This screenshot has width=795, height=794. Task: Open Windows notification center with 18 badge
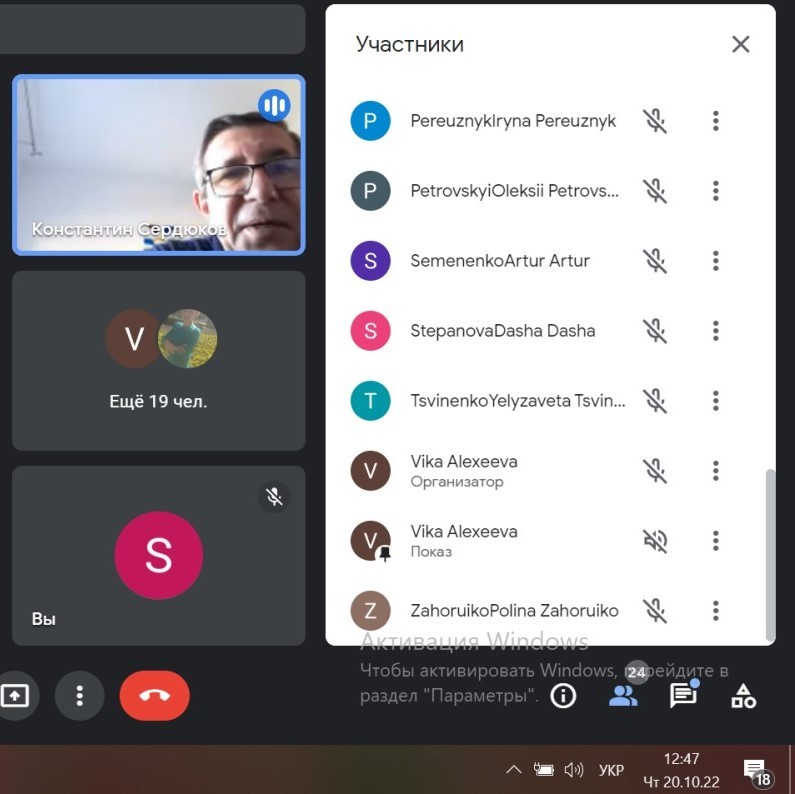coord(757,772)
